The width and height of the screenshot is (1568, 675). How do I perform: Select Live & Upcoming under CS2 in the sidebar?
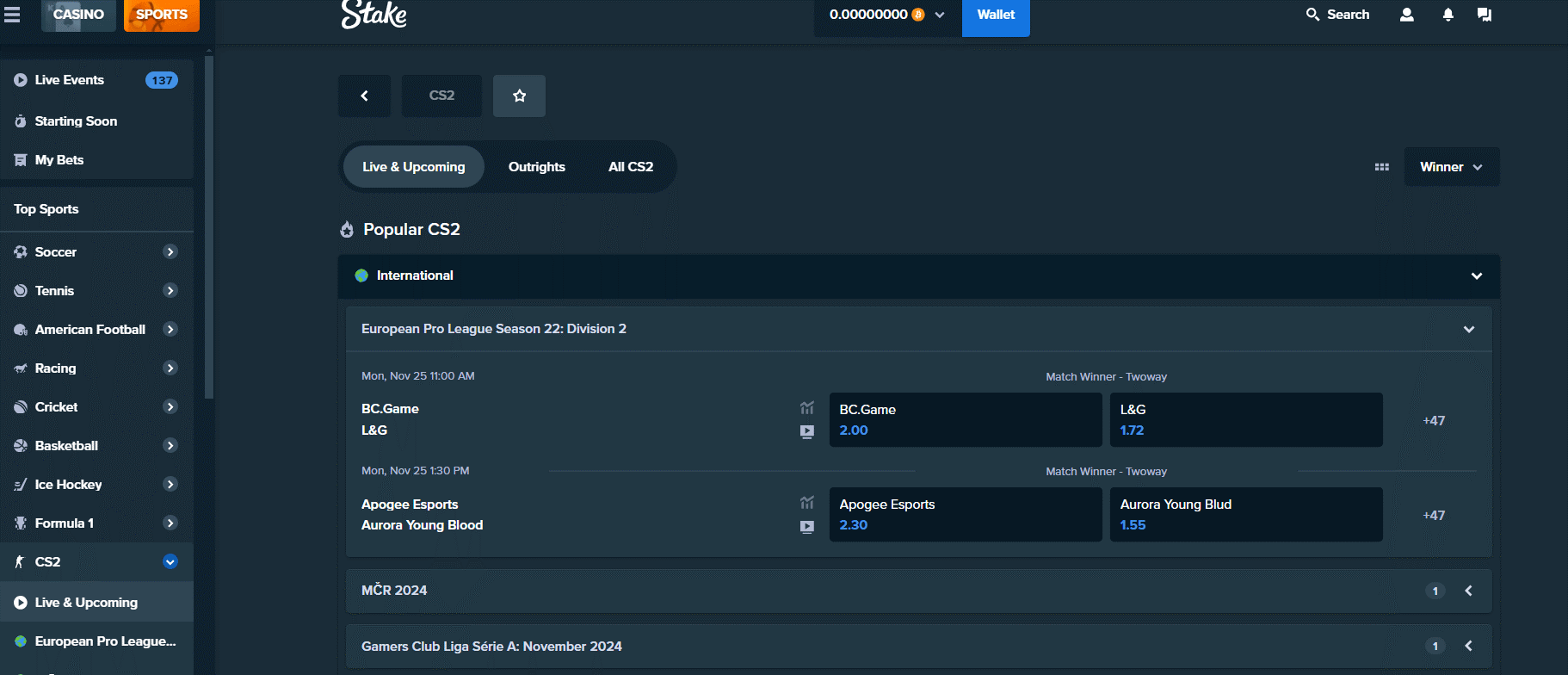click(x=96, y=603)
